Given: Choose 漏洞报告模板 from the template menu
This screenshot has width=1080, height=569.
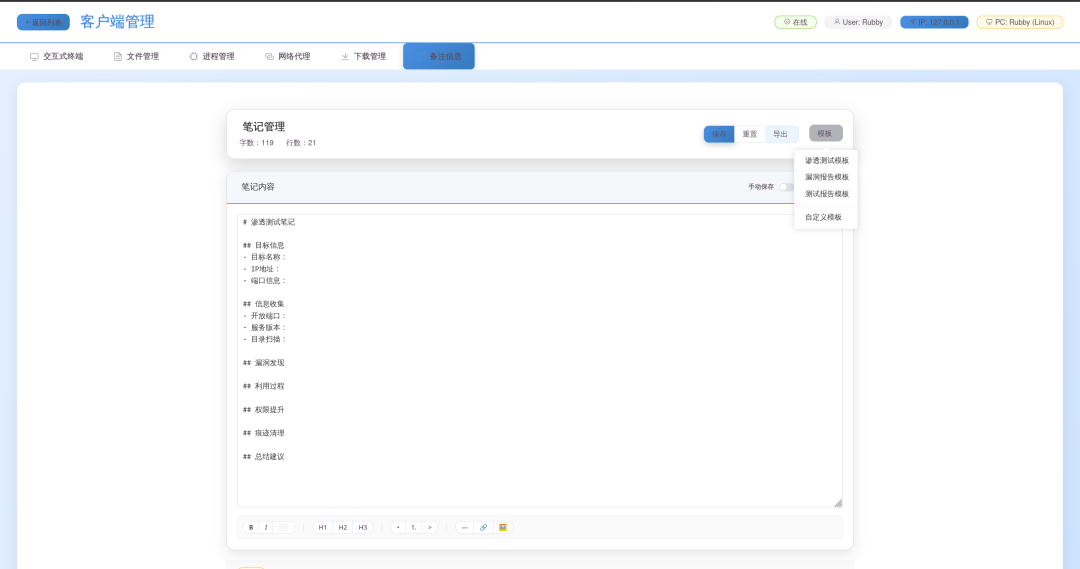Looking at the screenshot, I should (x=826, y=177).
